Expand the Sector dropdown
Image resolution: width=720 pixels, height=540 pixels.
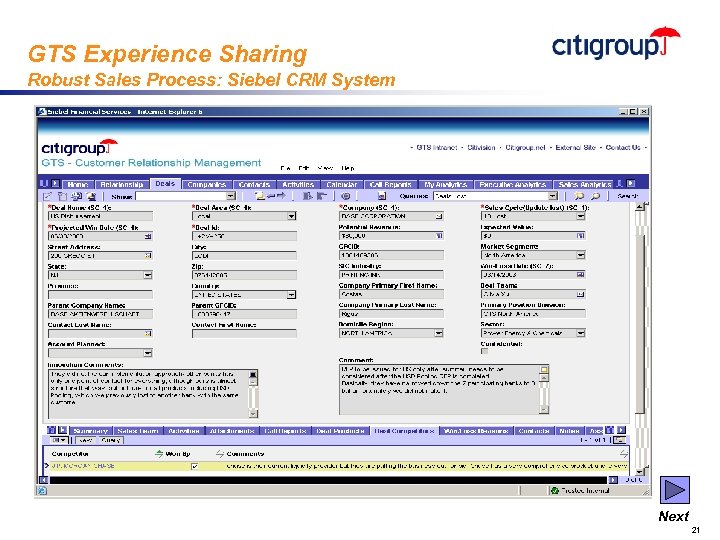pos(581,333)
